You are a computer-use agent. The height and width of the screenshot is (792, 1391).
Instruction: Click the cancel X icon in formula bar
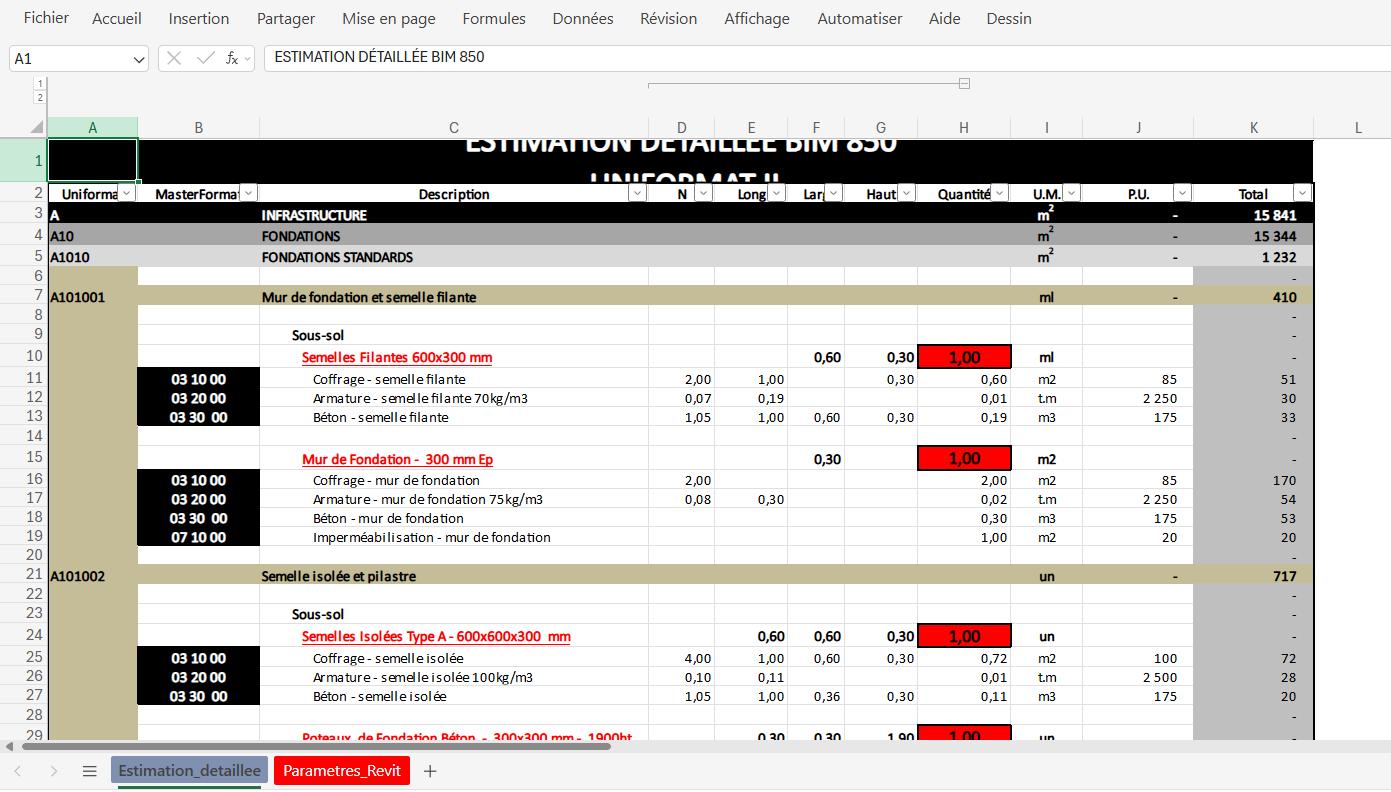click(174, 58)
